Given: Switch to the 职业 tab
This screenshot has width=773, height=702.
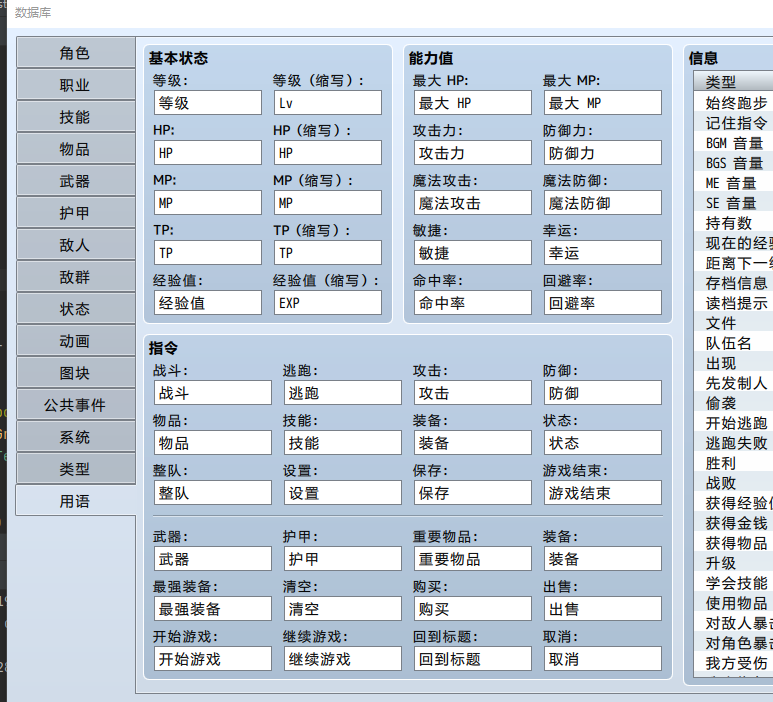Looking at the screenshot, I should tap(76, 85).
